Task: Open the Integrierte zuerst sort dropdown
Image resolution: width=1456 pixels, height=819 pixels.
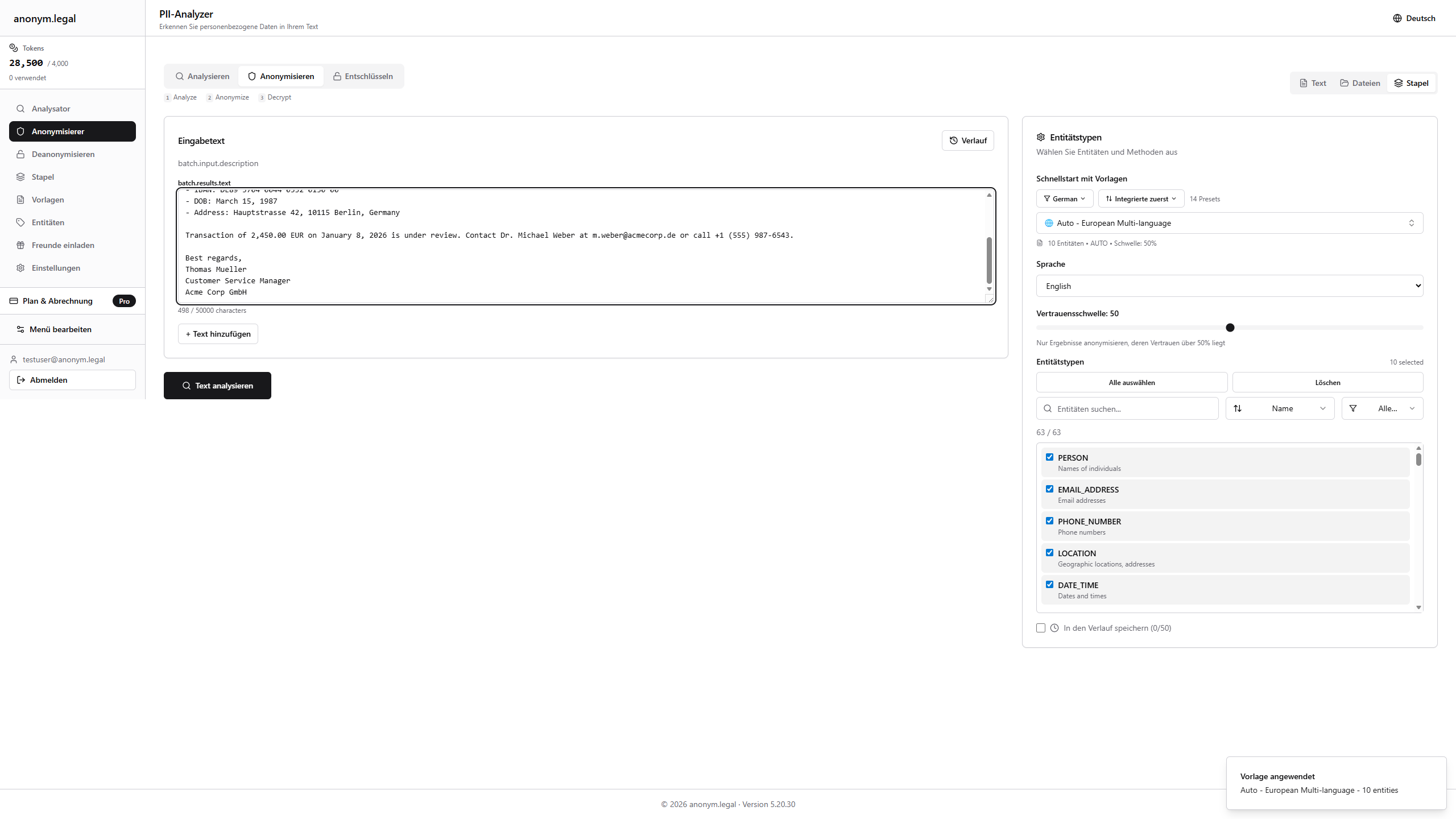Action: [x=1140, y=198]
